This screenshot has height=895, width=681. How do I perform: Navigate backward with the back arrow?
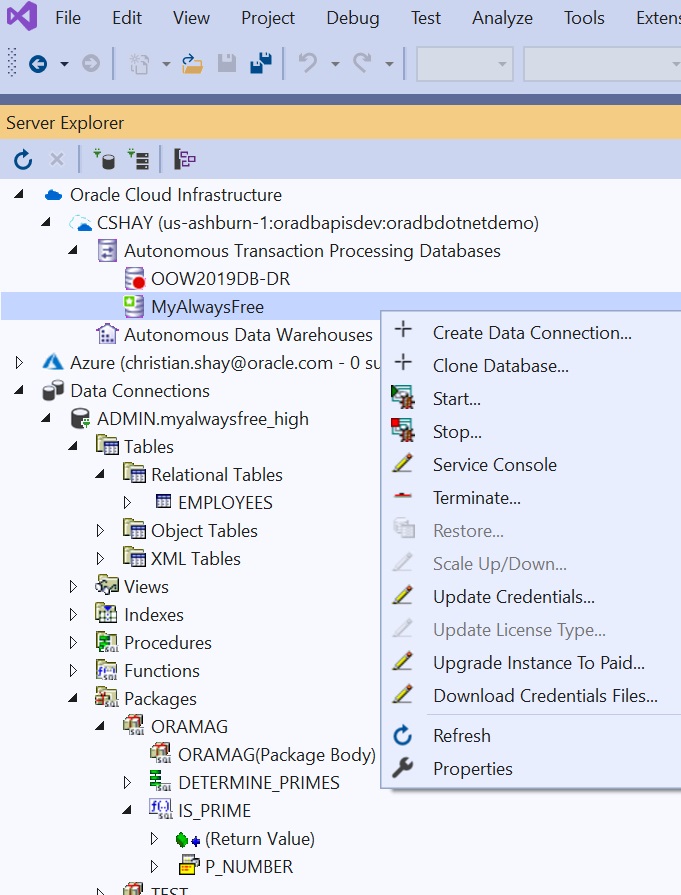click(x=38, y=63)
